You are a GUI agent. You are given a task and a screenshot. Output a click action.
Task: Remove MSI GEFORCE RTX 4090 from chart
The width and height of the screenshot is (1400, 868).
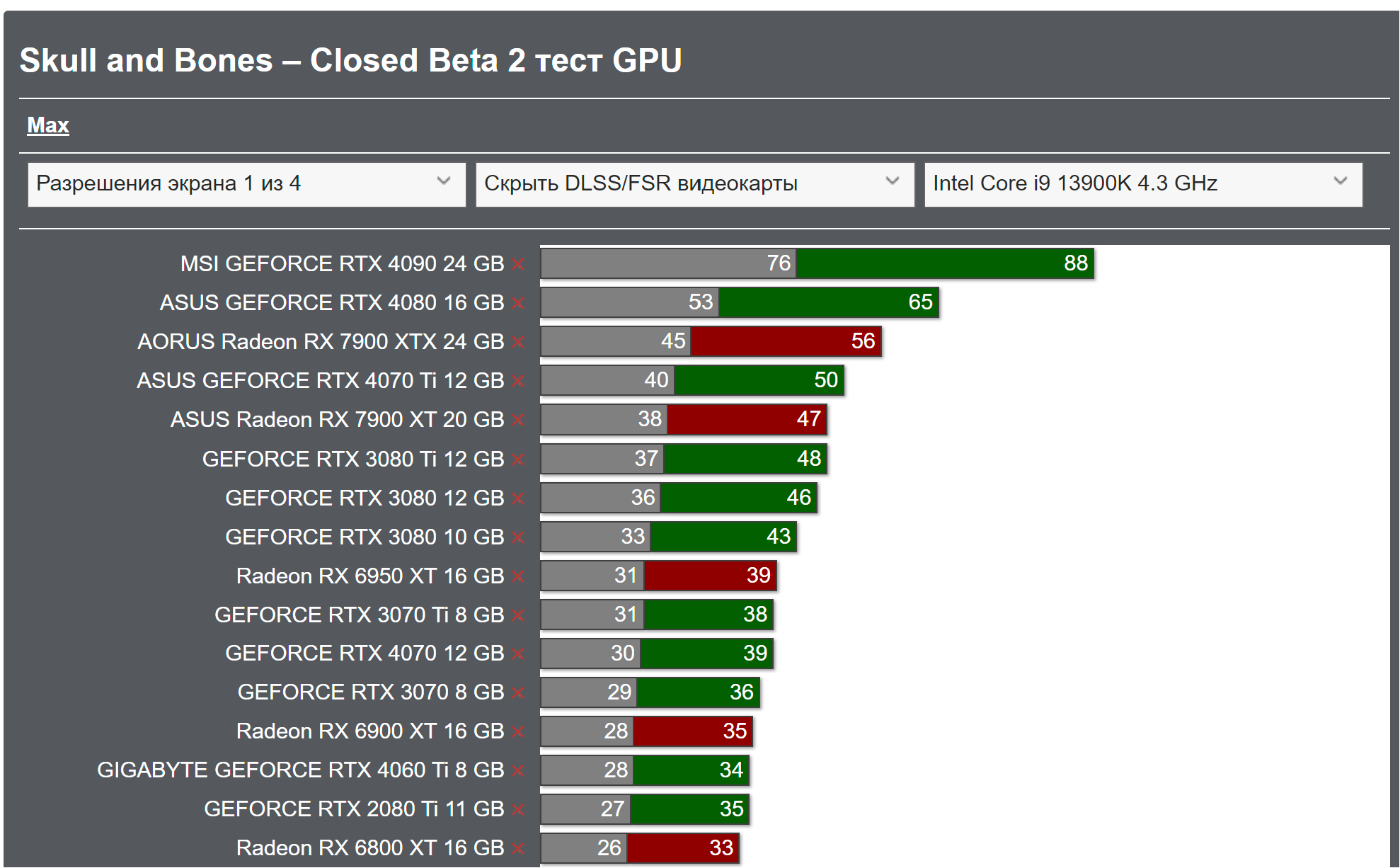click(x=518, y=264)
